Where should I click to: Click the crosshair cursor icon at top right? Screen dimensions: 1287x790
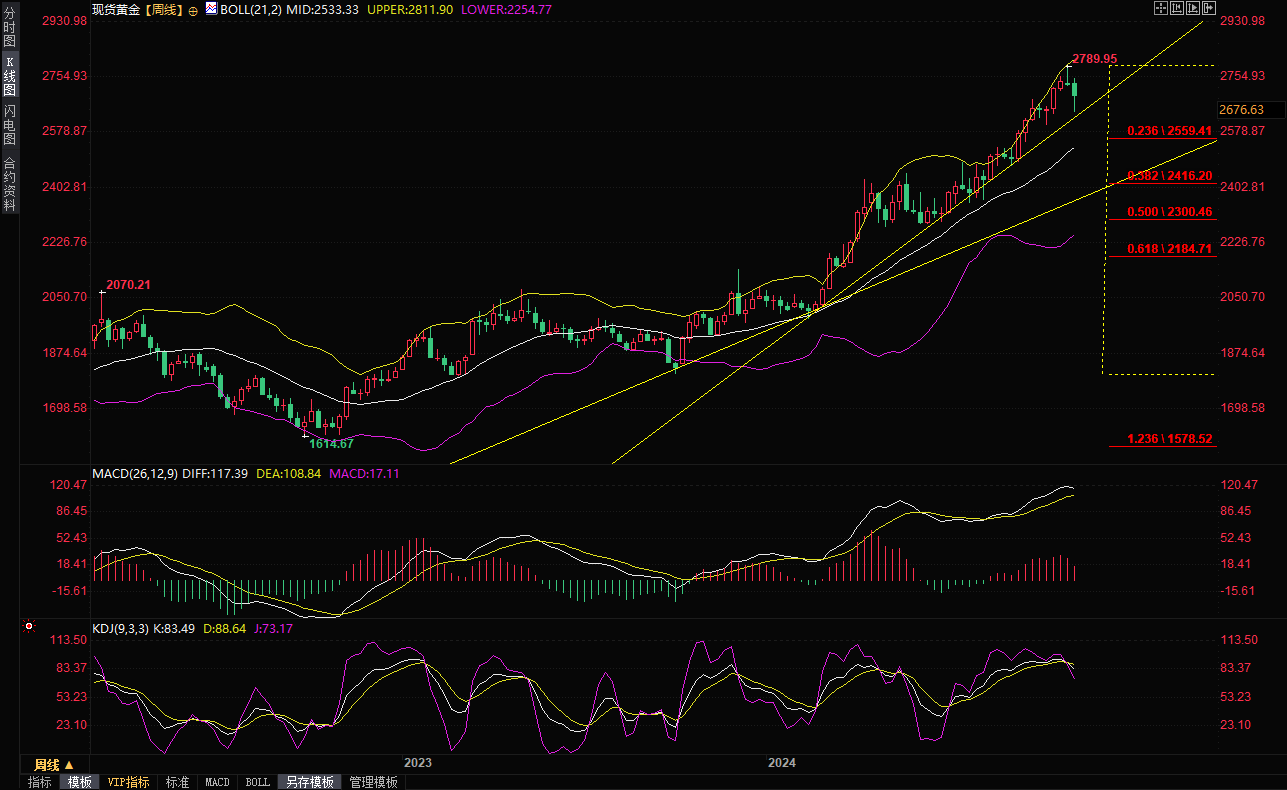coord(1160,8)
